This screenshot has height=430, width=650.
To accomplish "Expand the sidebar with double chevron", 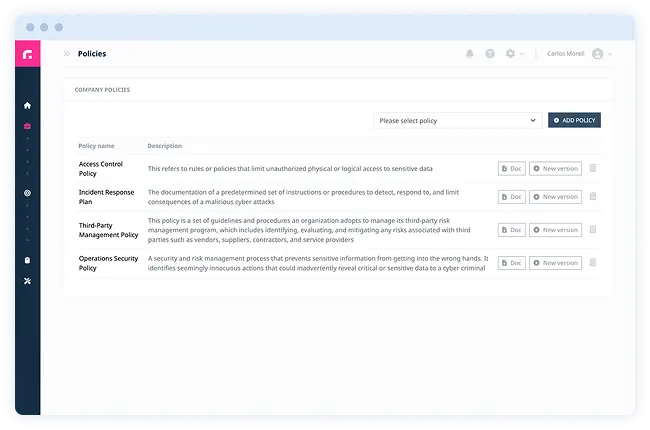I will tap(67, 54).
